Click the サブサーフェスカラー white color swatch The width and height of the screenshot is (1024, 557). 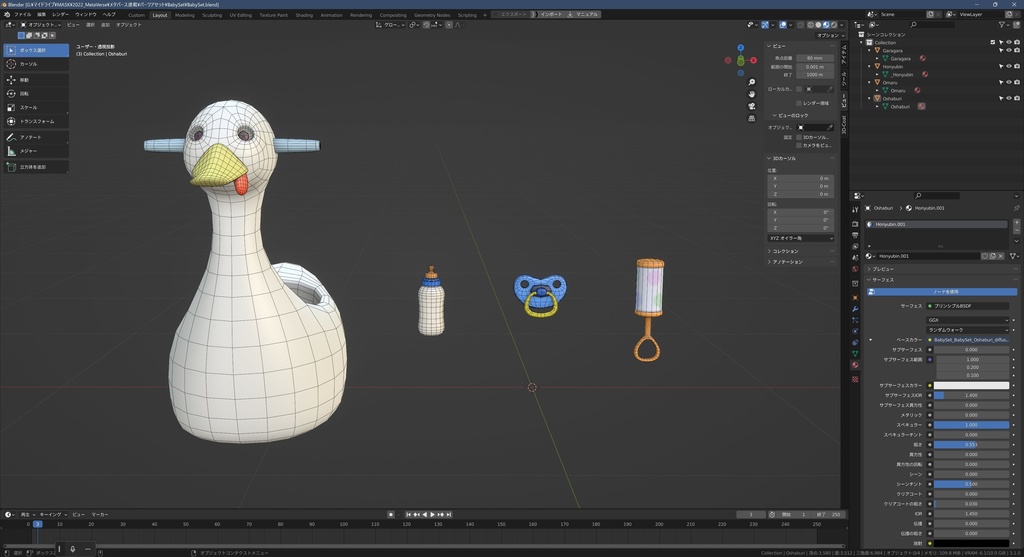971,385
